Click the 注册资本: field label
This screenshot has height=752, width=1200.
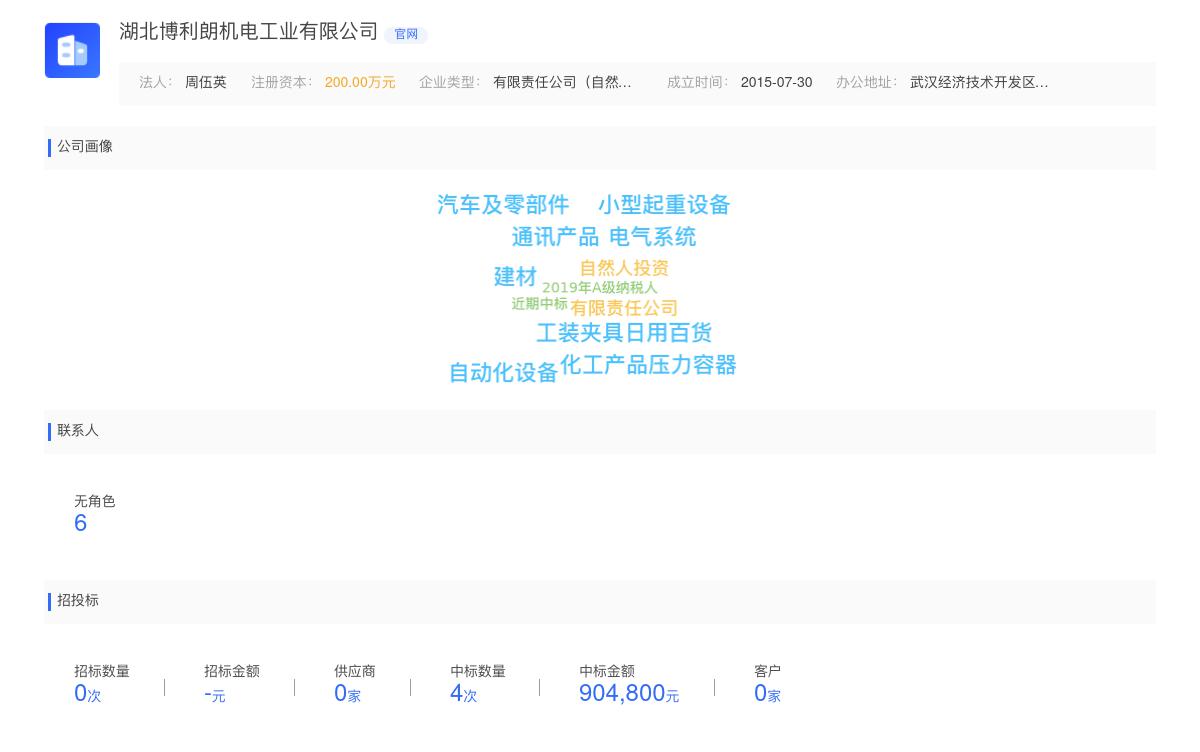coord(282,83)
